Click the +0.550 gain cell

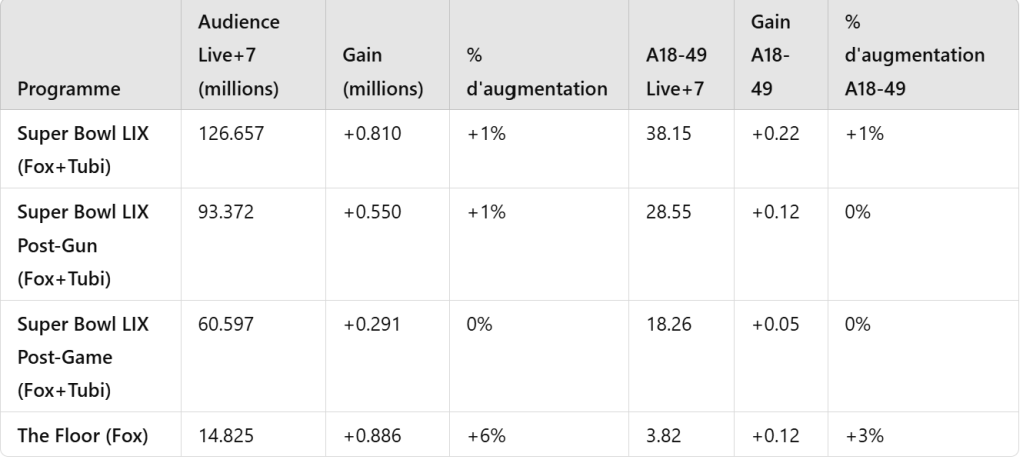[x=372, y=212]
